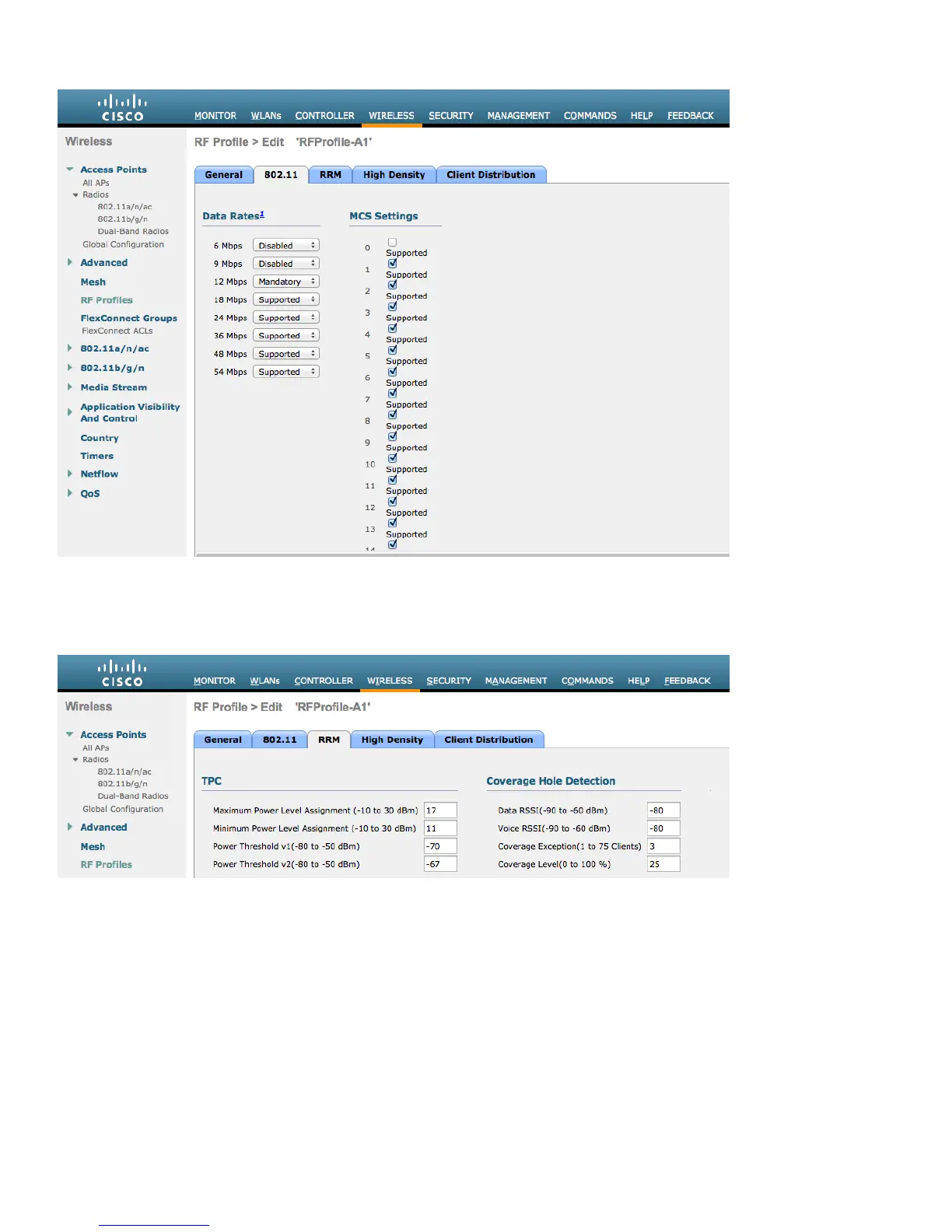Go to Country settings in the sidebar
Screen dimensions: 952x1232
pyautogui.click(x=100, y=438)
